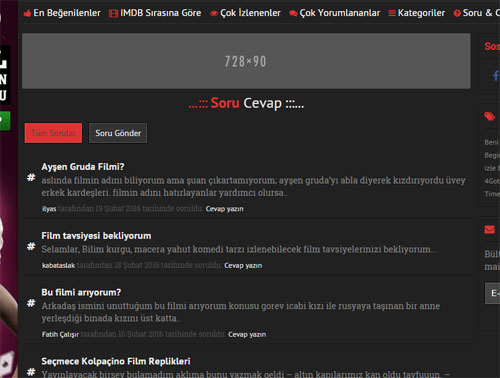Image resolution: width=500 pixels, height=378 pixels.
Task: Open the question Film tavsiyesi bekliyorum
Action: coord(96,236)
